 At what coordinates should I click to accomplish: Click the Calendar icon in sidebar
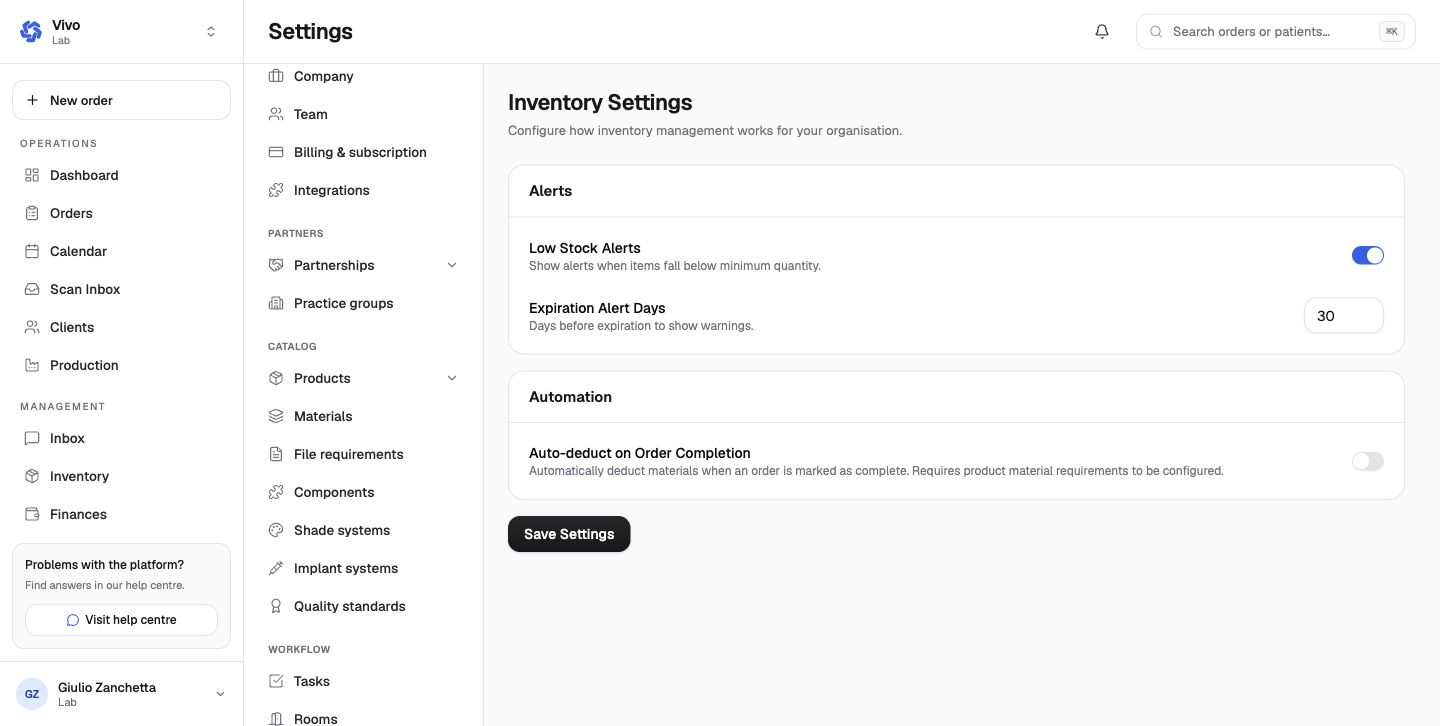32,251
